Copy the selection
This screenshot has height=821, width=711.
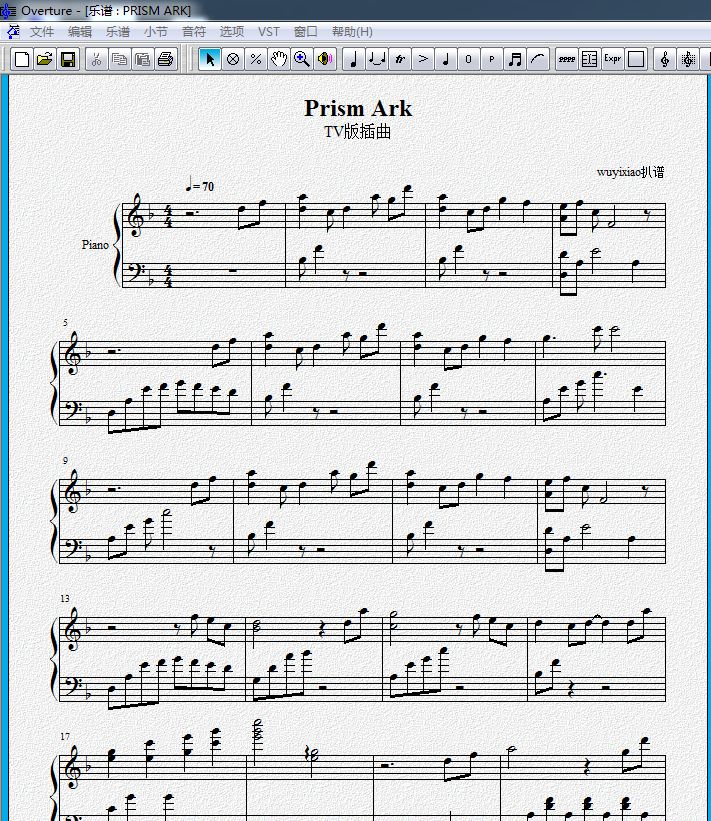tap(119, 59)
